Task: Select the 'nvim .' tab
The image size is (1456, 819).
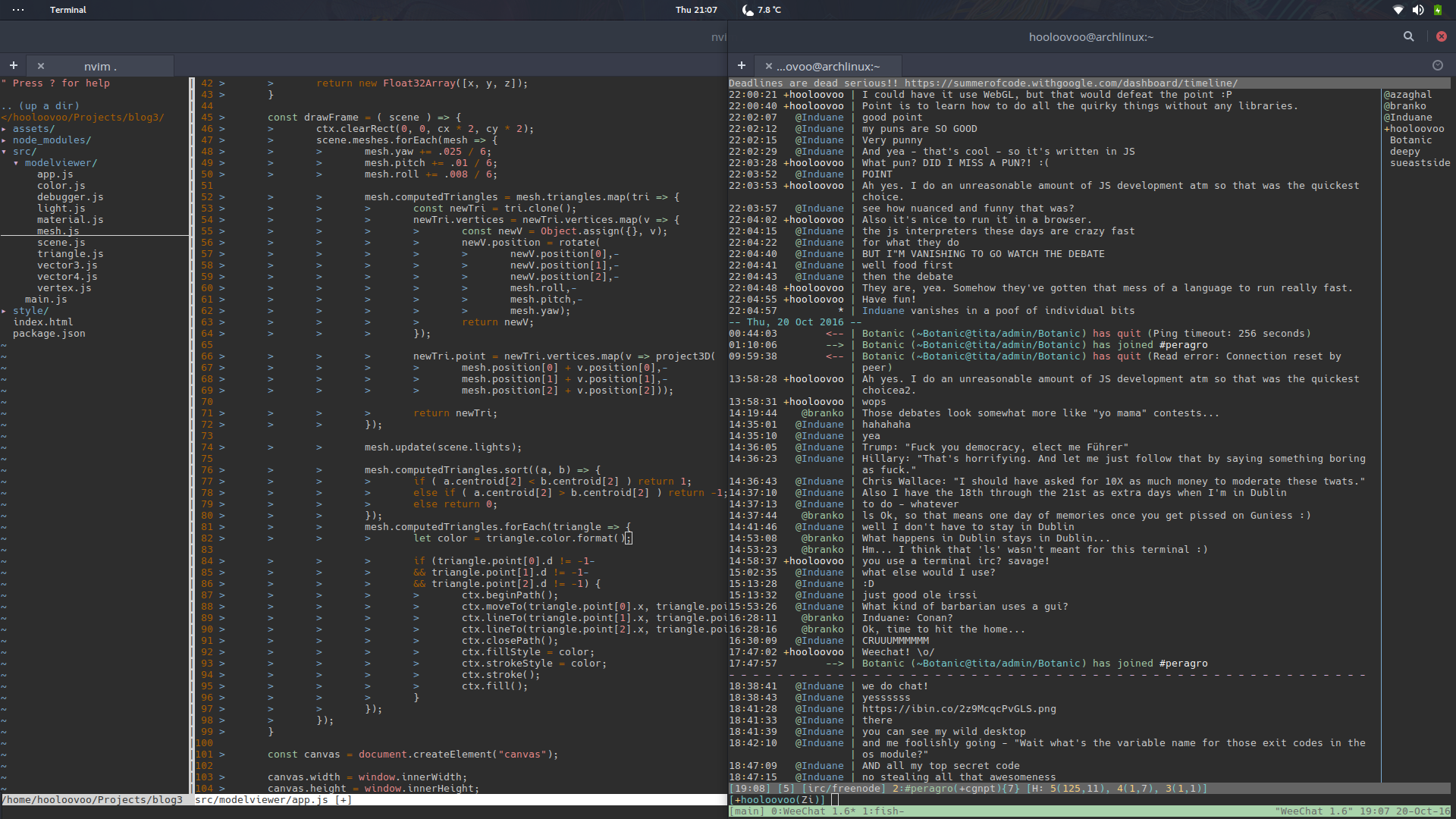Action: click(100, 67)
